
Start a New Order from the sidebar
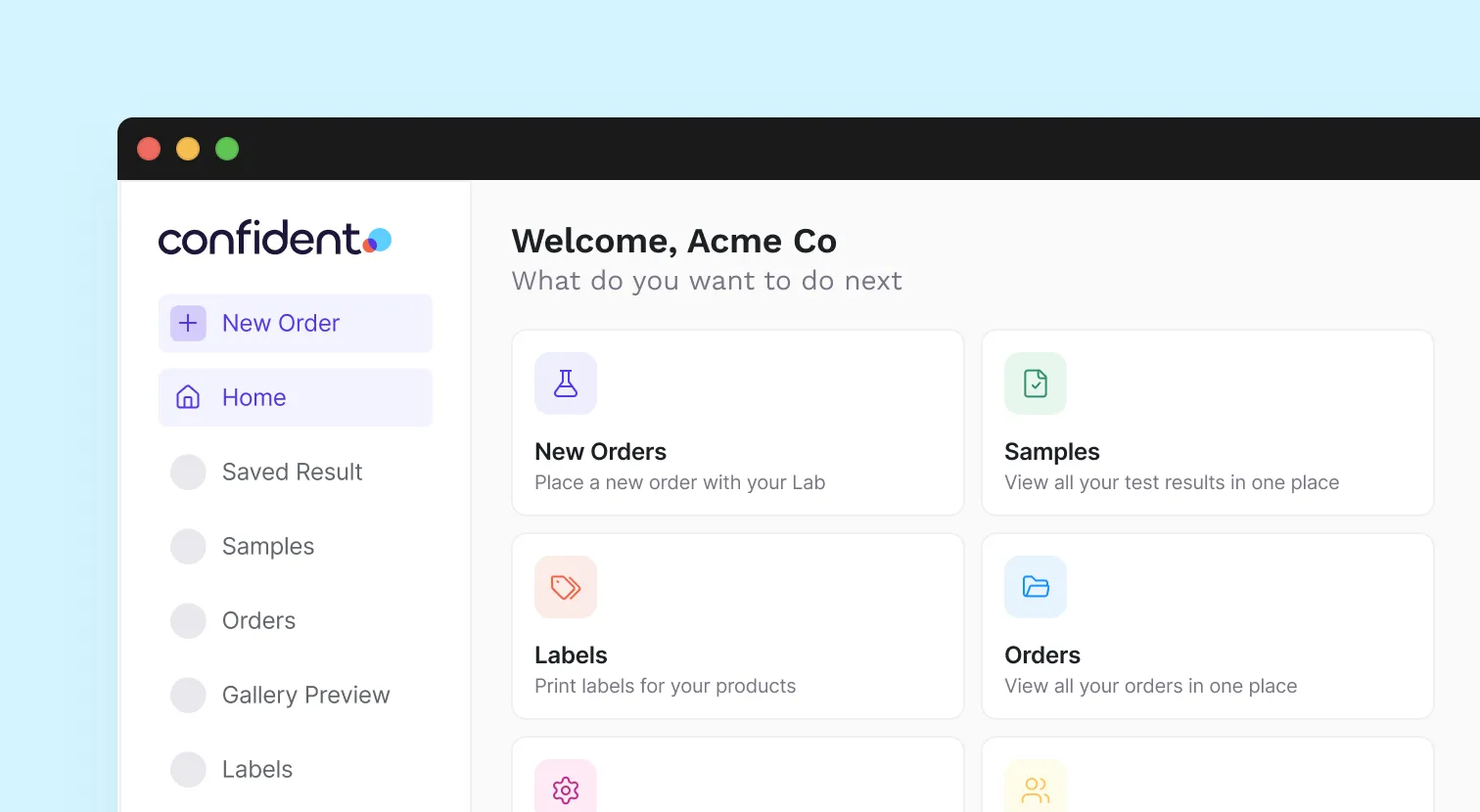coord(296,323)
